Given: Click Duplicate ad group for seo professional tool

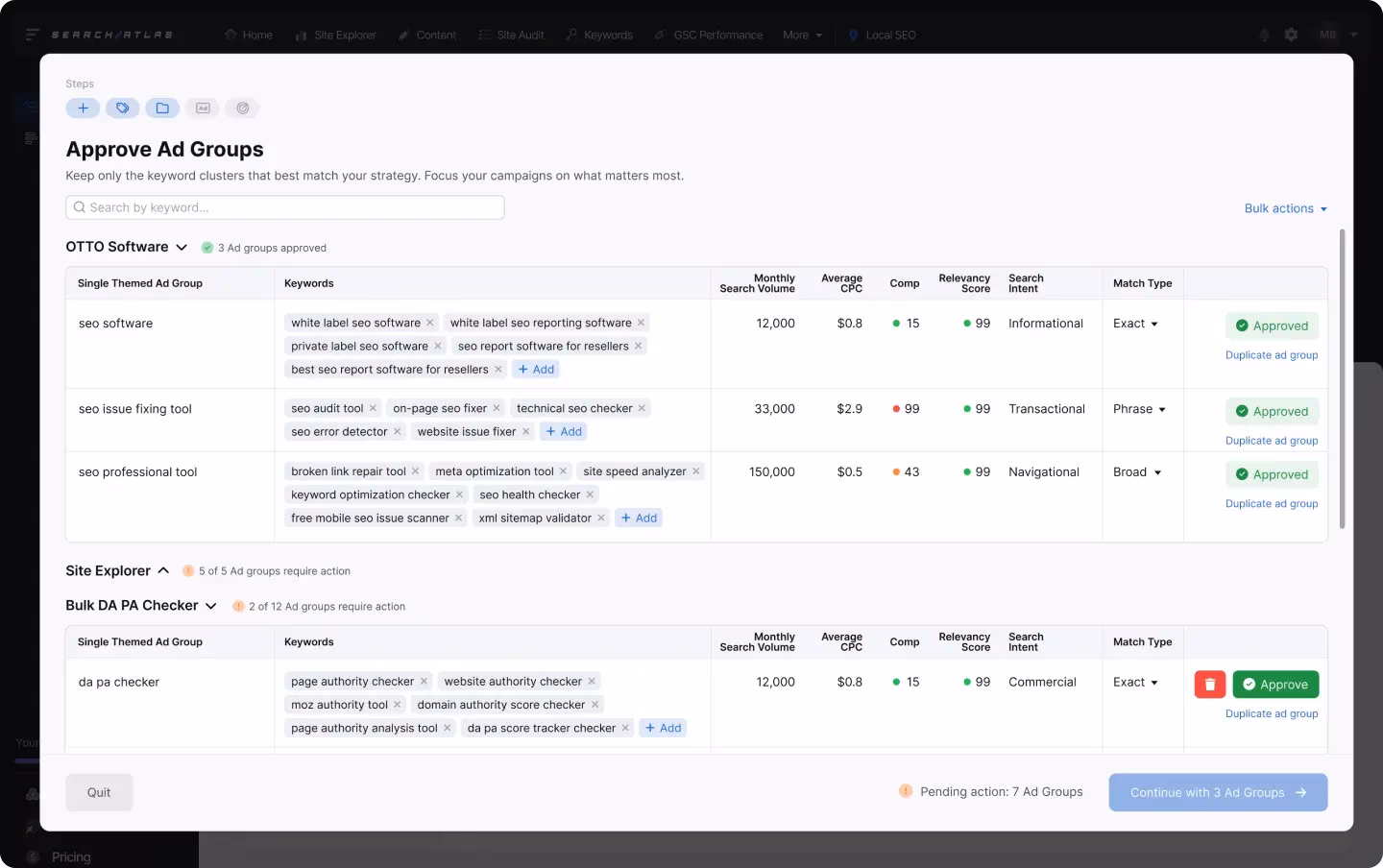Looking at the screenshot, I should coord(1271,504).
